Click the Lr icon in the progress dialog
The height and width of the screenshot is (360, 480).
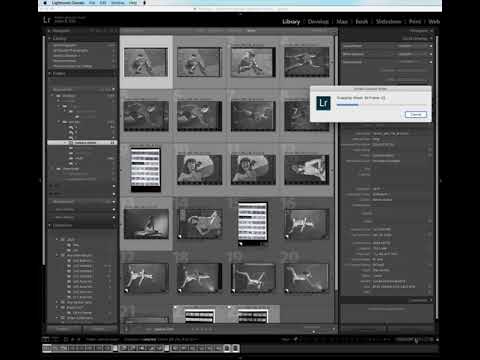pyautogui.click(x=323, y=103)
